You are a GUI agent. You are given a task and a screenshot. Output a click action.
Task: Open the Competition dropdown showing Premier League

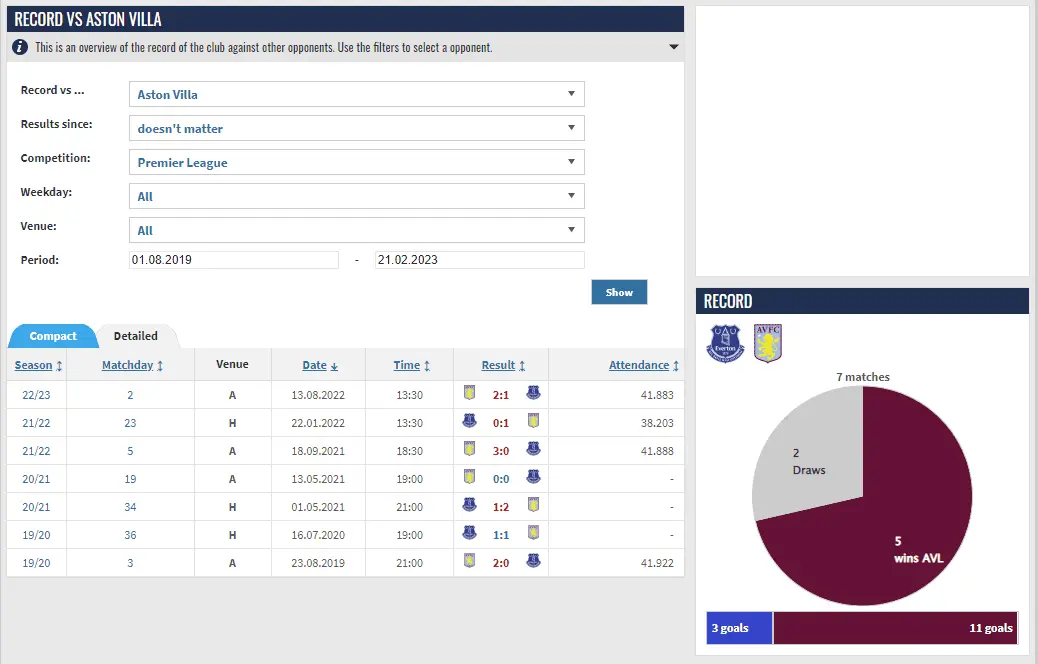[356, 162]
